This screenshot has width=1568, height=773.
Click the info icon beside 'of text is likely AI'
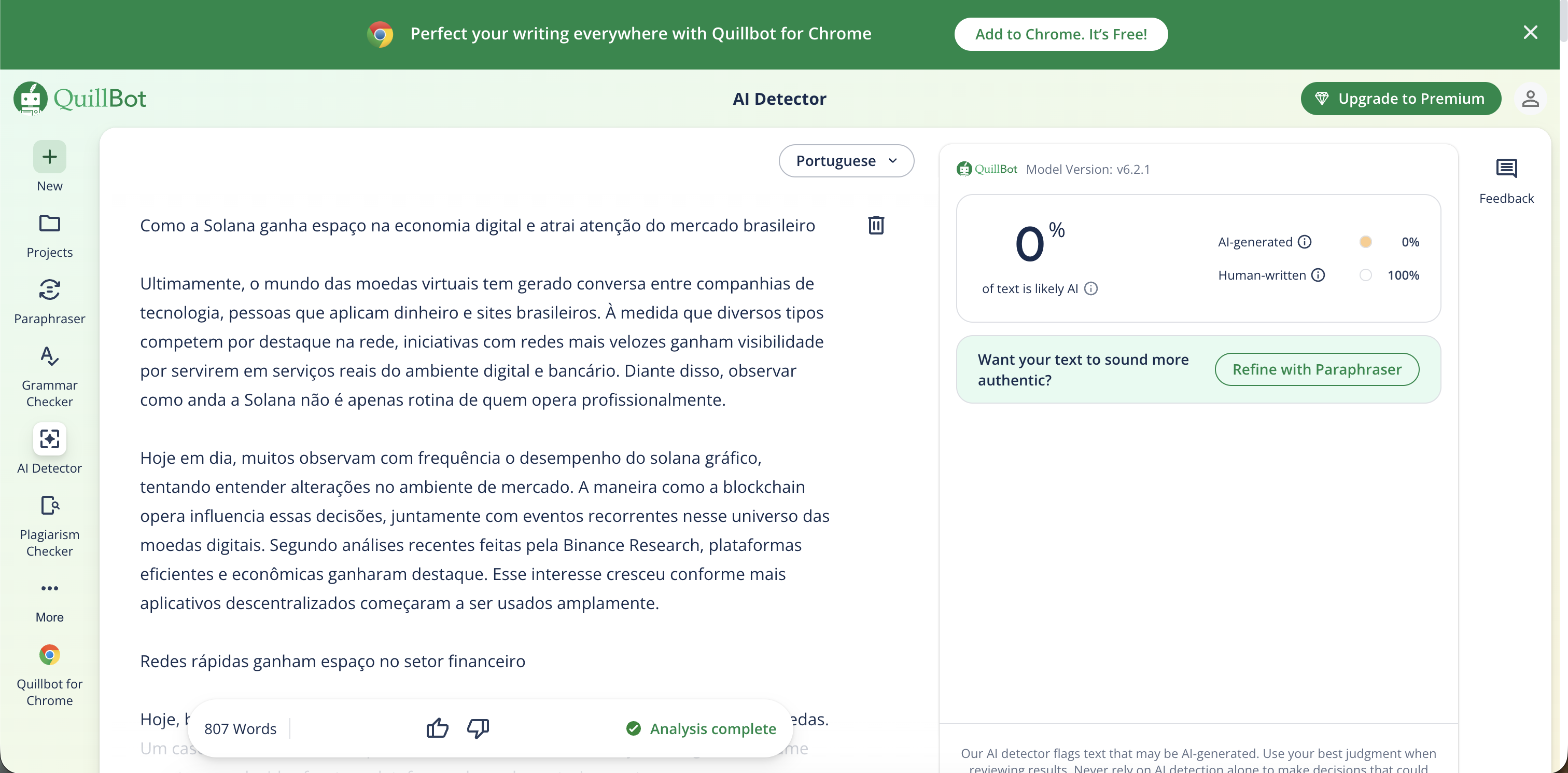pos(1091,288)
